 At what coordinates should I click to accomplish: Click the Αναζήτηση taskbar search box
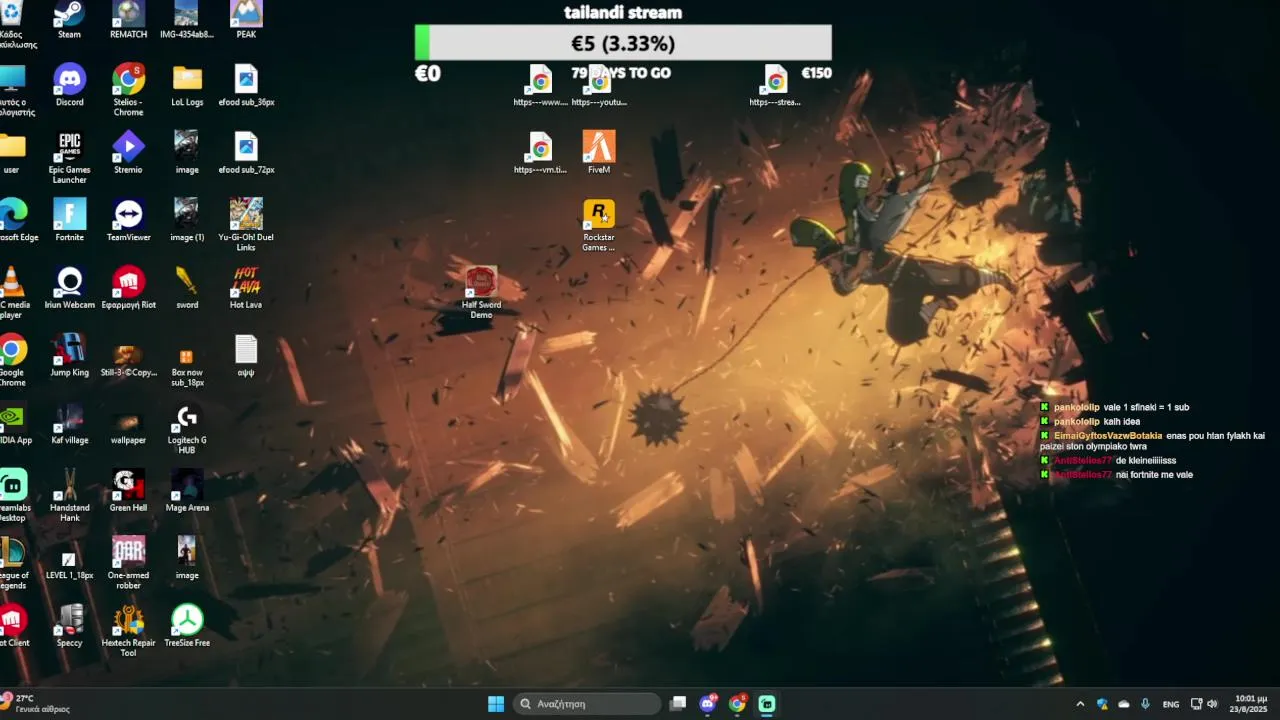point(587,704)
